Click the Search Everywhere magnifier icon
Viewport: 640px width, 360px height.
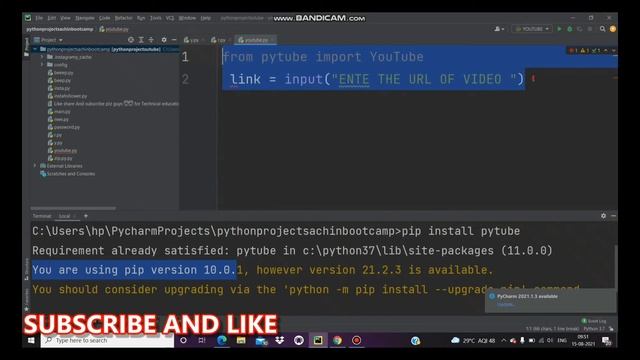[602, 29]
